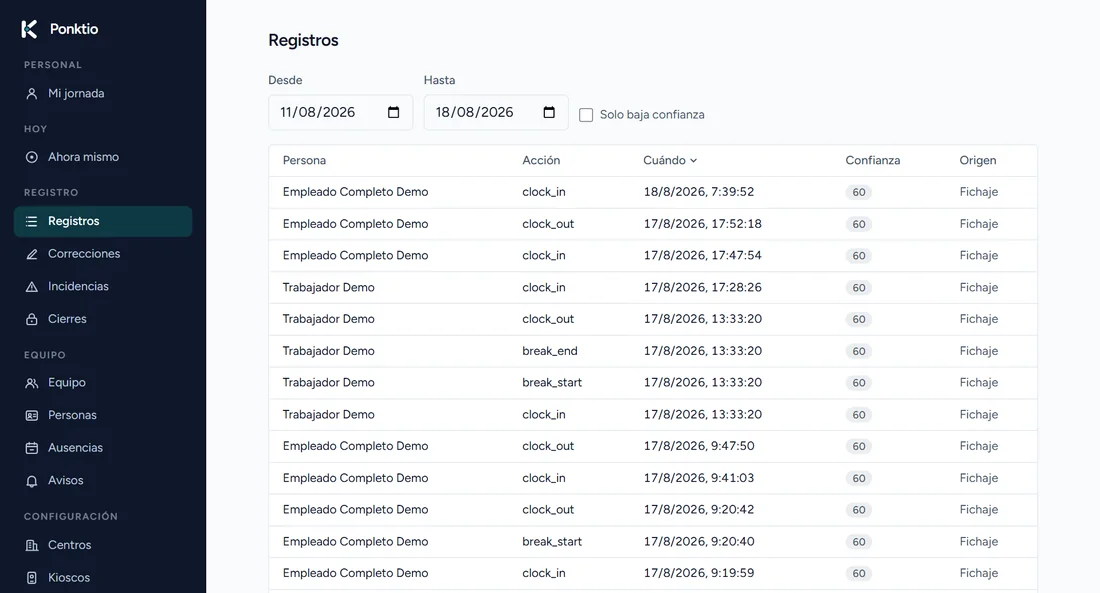
Task: Click the Equipo people icon
Action: coord(32,382)
